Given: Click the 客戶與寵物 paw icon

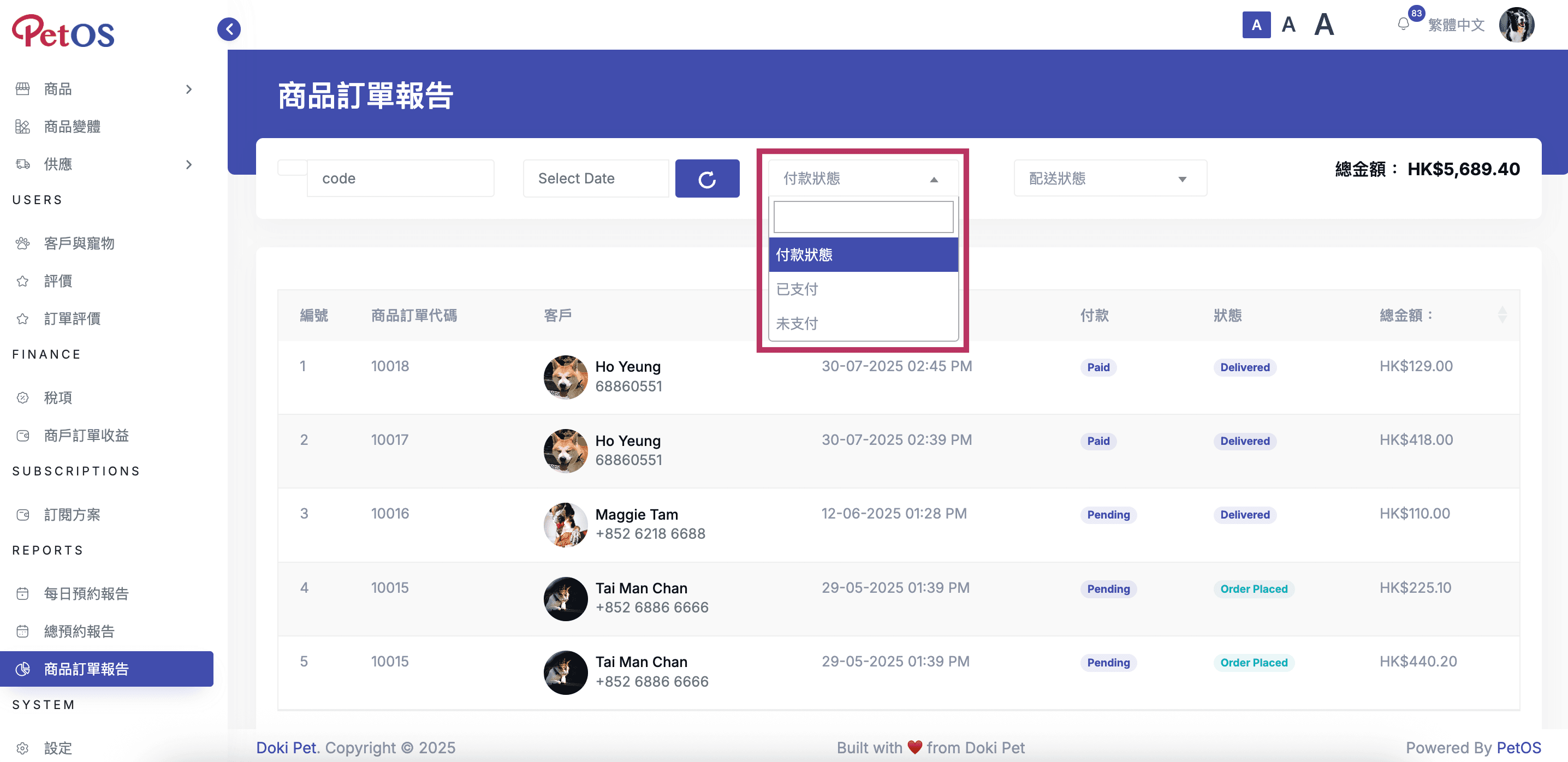Looking at the screenshot, I should 22,243.
